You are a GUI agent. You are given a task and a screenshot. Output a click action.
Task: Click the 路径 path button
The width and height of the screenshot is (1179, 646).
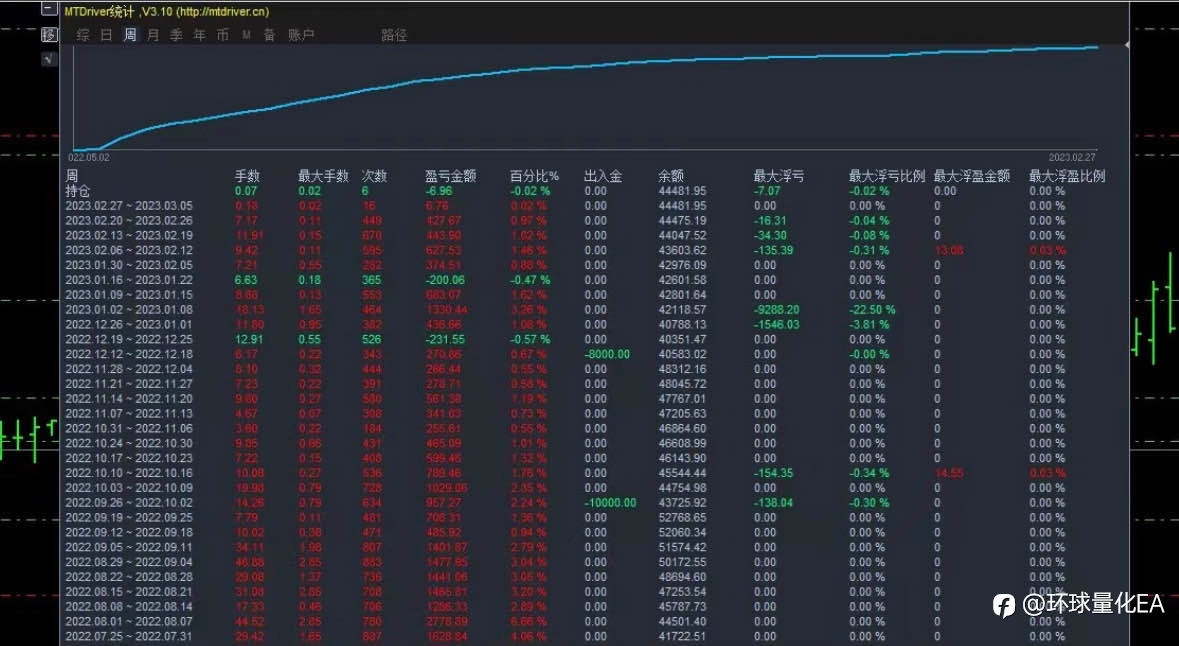click(394, 35)
